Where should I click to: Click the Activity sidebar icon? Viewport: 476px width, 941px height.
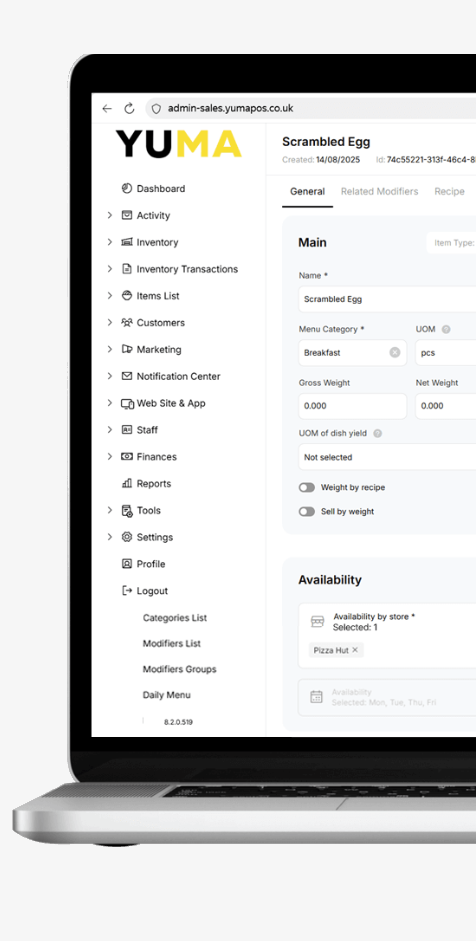tap(127, 215)
